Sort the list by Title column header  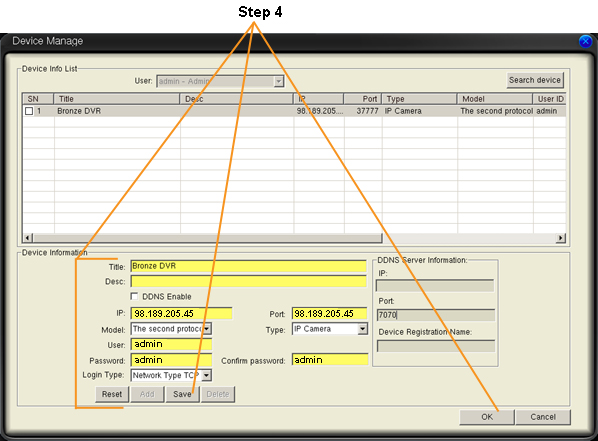pos(117,99)
